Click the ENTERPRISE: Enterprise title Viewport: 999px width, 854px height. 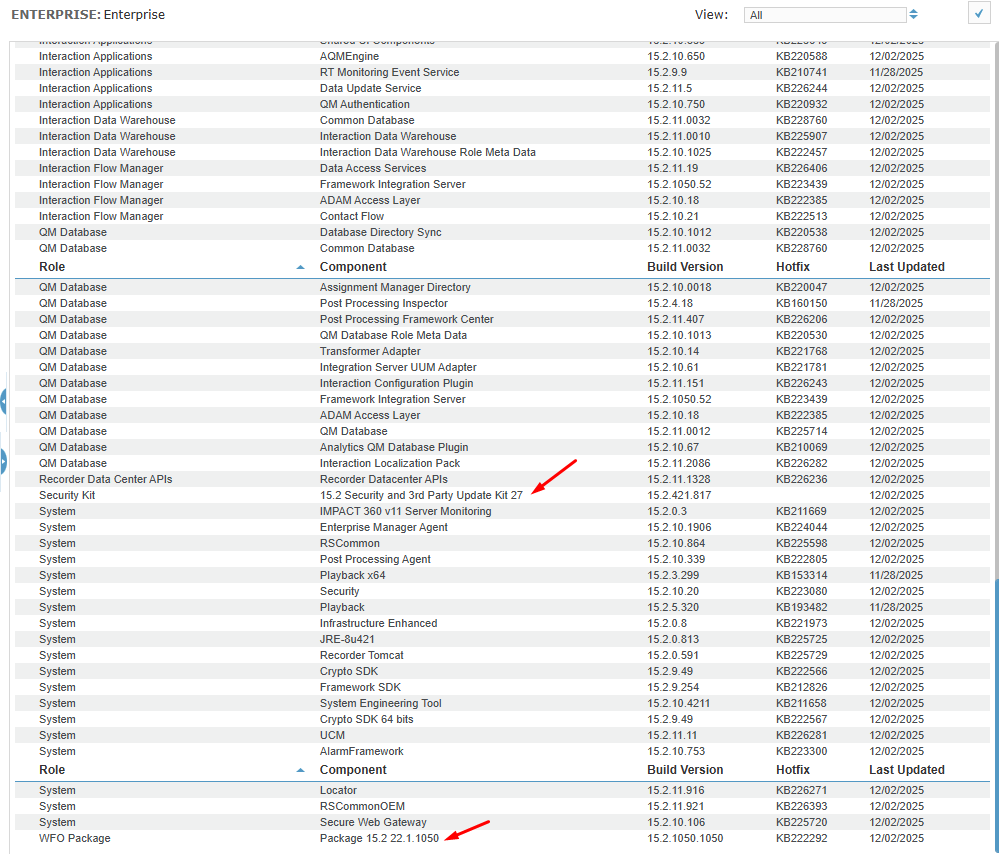click(88, 15)
